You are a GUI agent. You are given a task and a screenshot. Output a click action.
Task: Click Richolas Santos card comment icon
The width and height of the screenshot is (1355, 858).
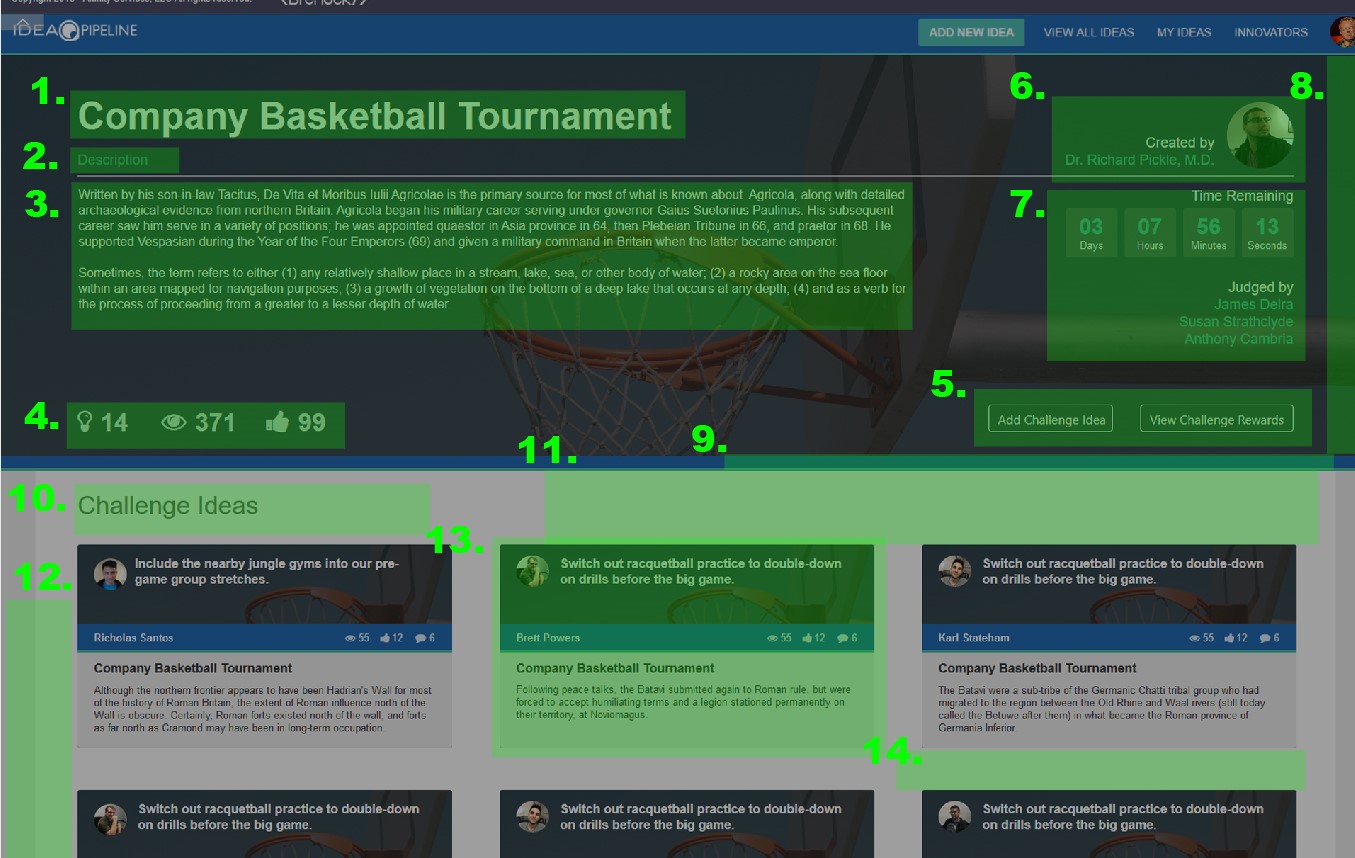pos(421,638)
